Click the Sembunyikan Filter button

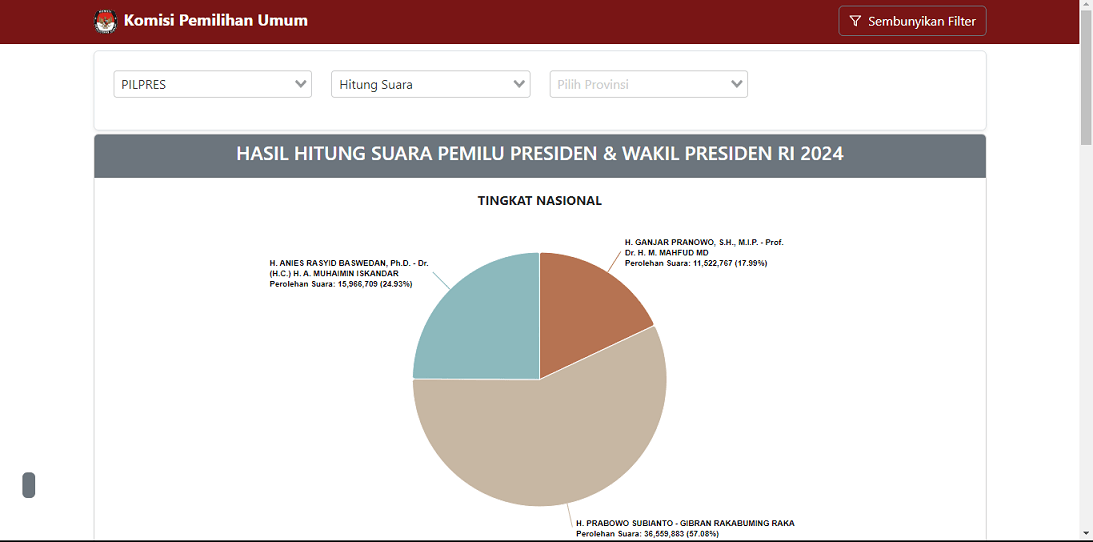click(x=912, y=21)
